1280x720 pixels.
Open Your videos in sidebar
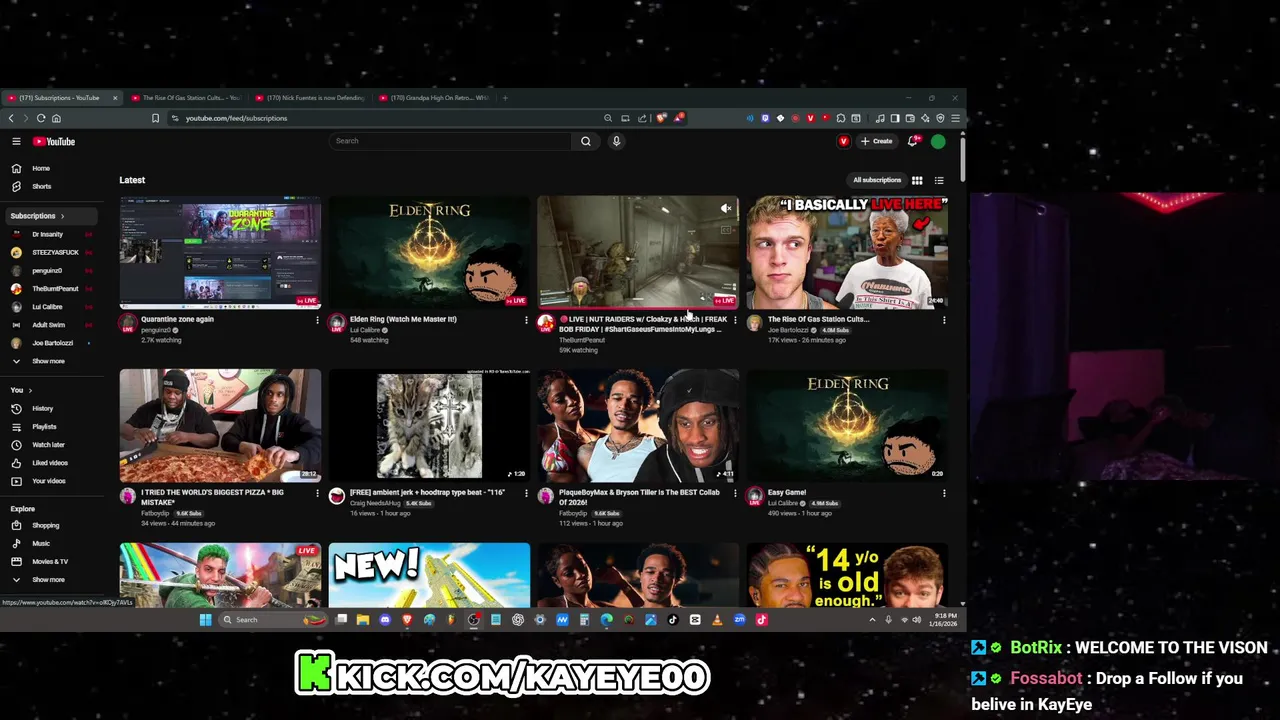52,481
